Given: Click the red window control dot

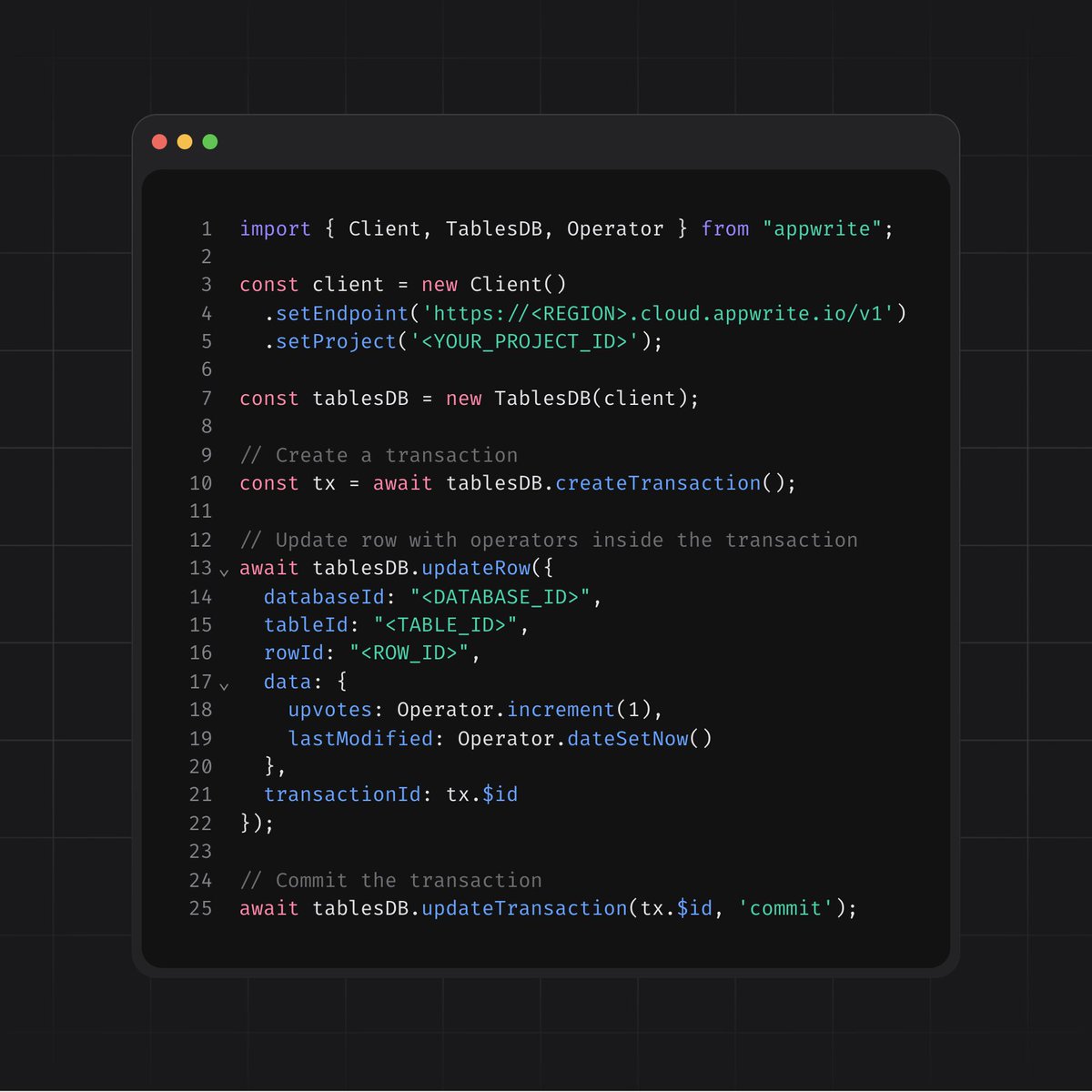Looking at the screenshot, I should [x=159, y=141].
